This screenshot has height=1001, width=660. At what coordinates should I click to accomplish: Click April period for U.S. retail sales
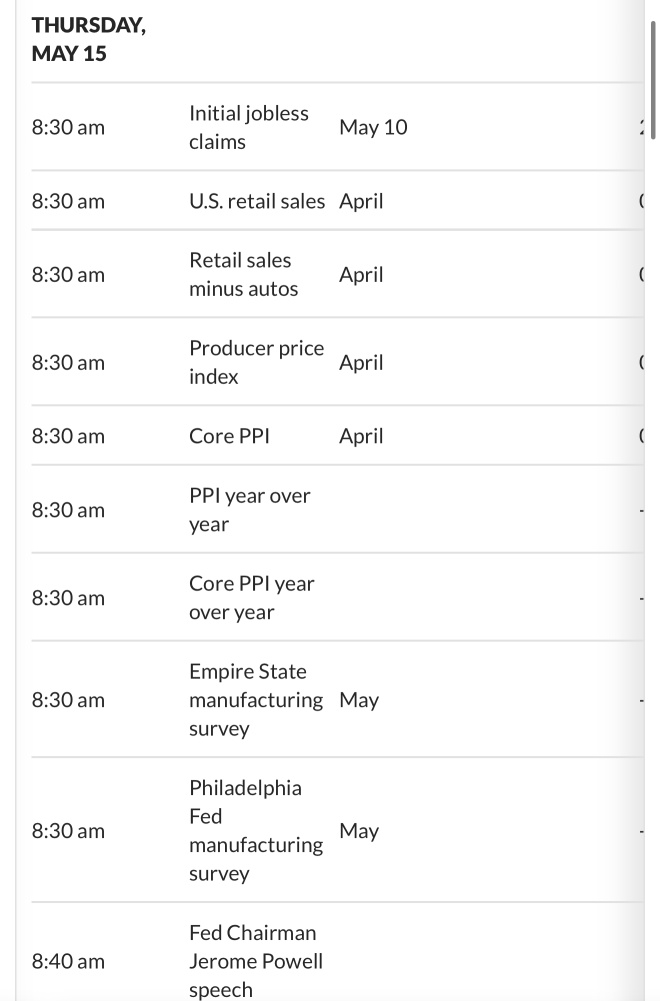coord(361,201)
